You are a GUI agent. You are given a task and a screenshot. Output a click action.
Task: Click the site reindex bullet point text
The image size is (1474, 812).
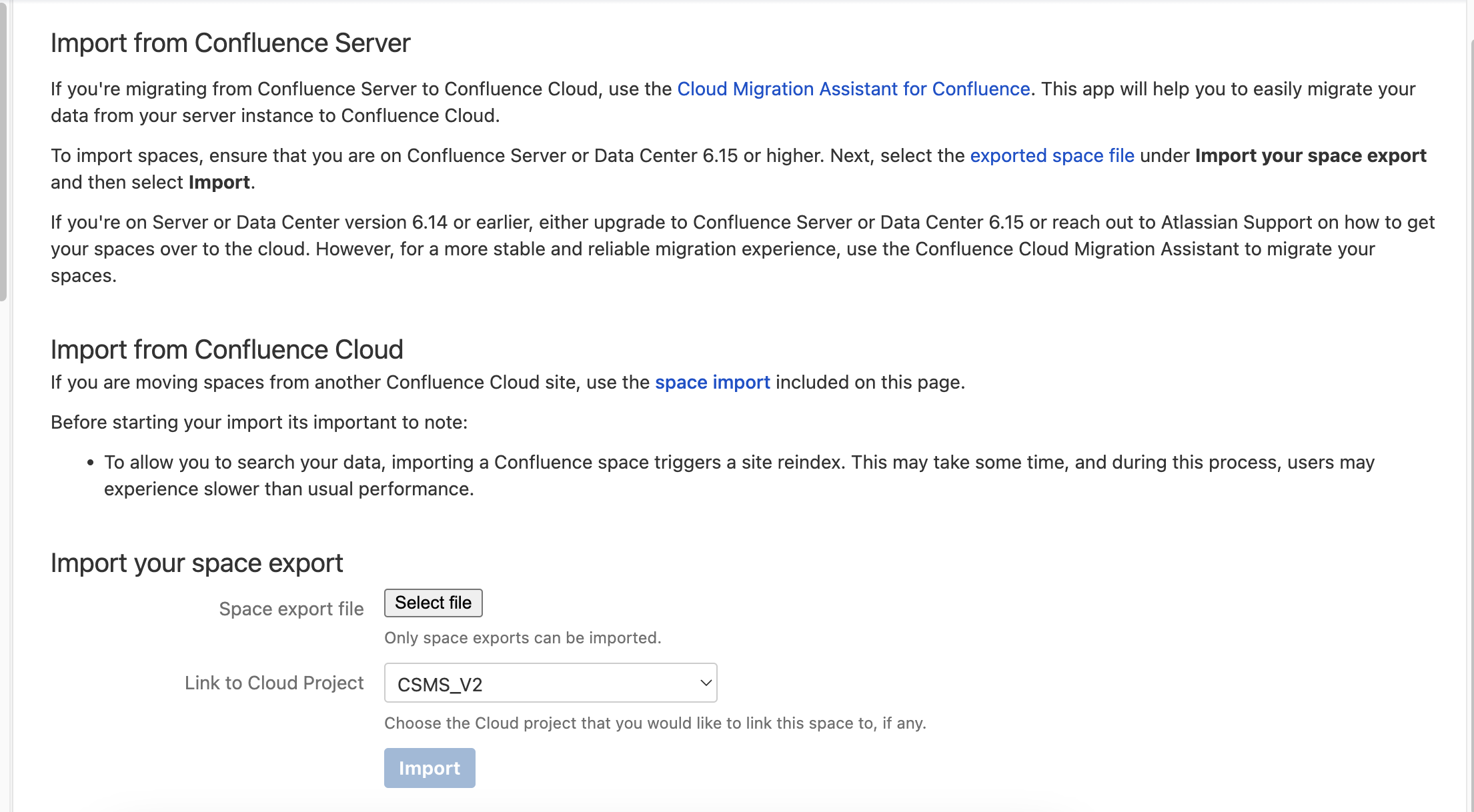point(739,475)
